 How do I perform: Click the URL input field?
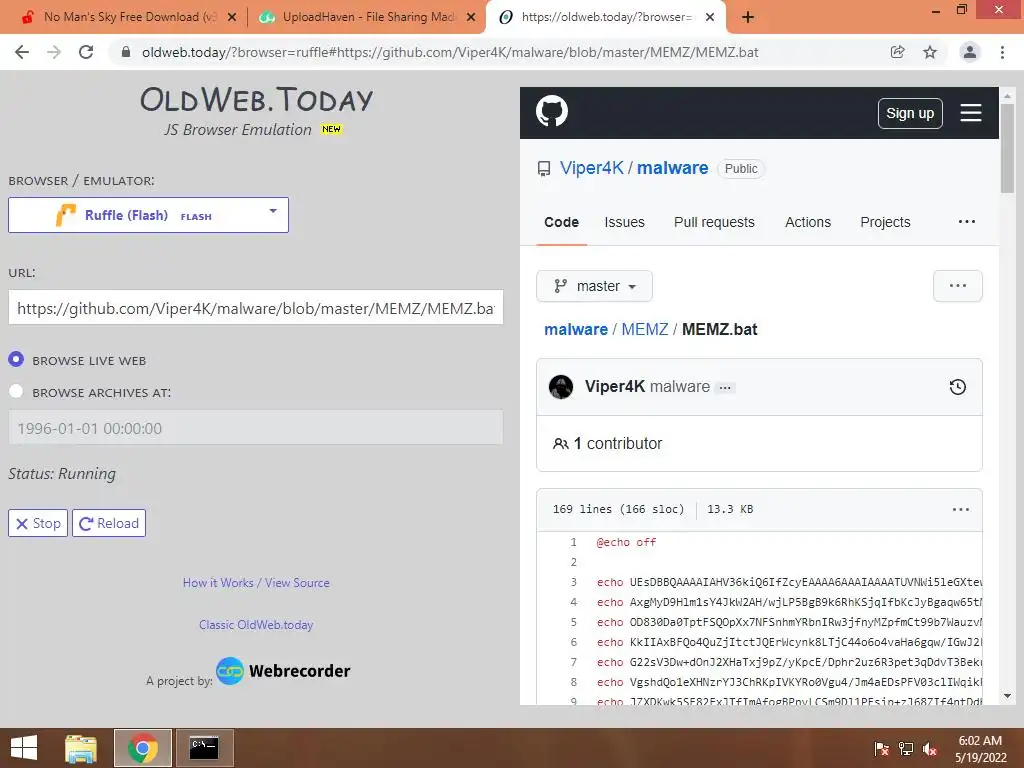click(x=256, y=308)
